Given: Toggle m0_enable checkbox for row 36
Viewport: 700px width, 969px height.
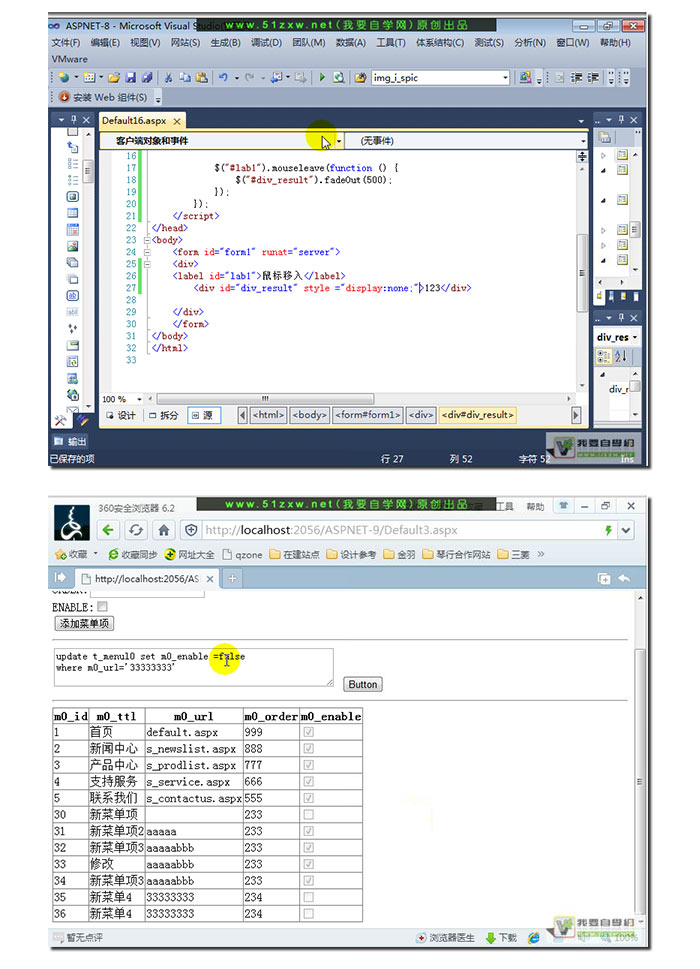Looking at the screenshot, I should (x=308, y=913).
